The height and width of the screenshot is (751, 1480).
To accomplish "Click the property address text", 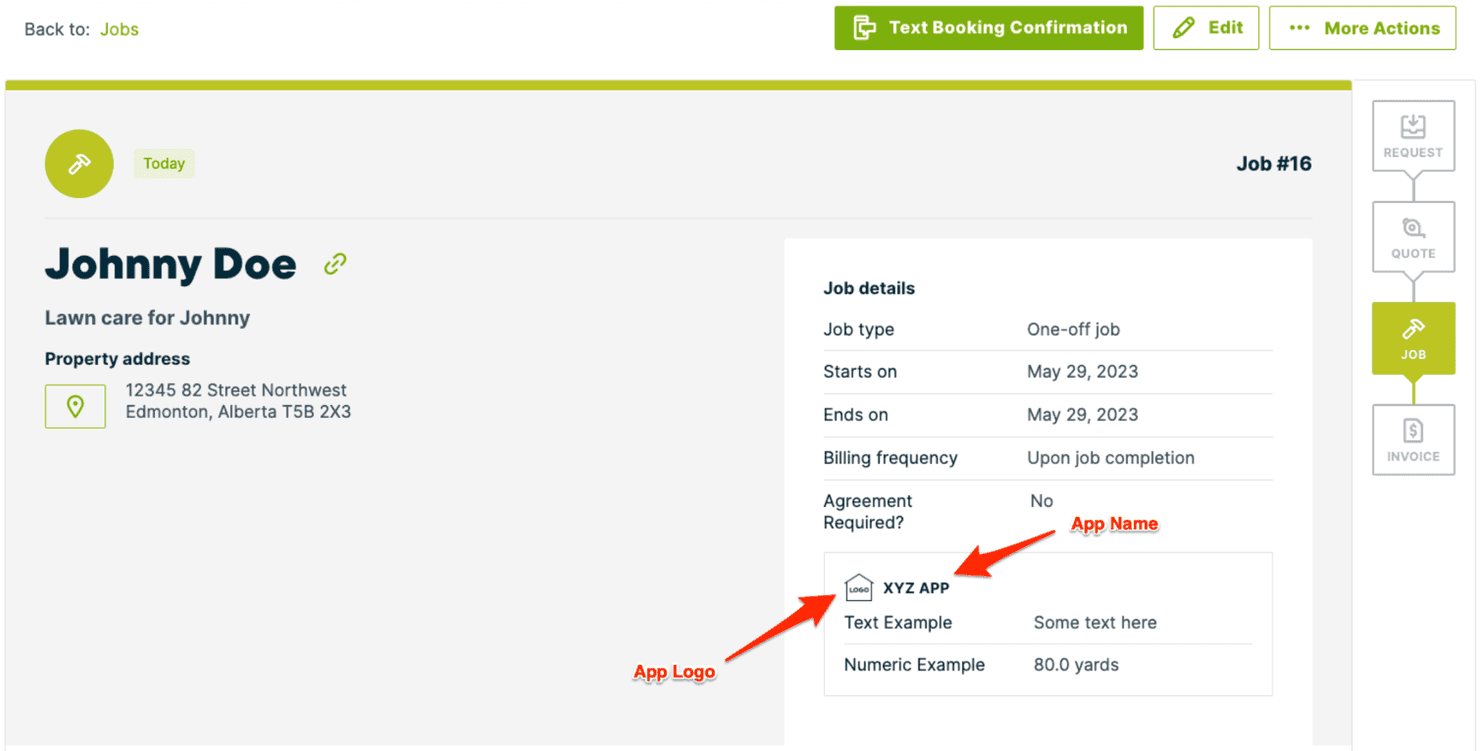I will click(237, 401).
